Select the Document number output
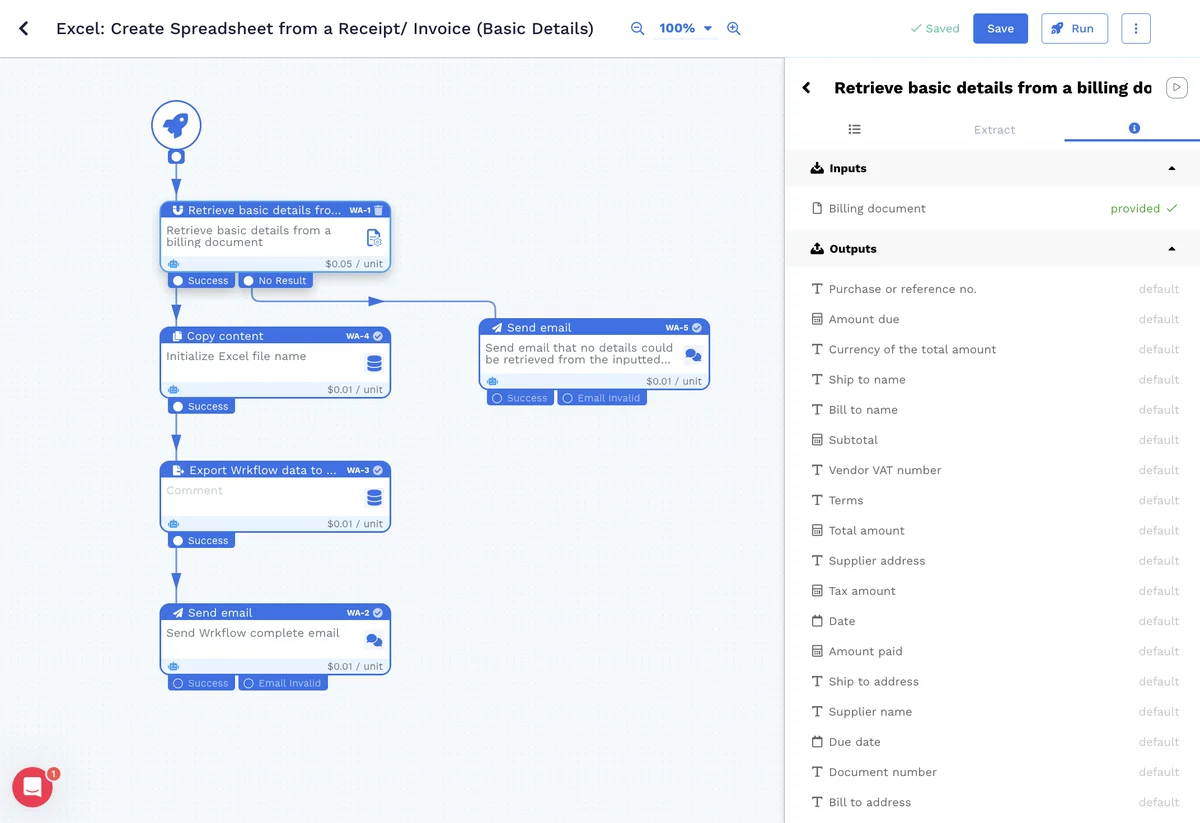 coord(993,772)
